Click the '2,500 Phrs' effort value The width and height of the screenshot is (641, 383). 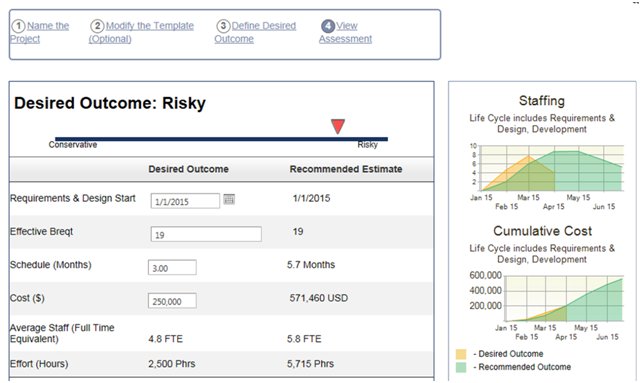click(172, 364)
